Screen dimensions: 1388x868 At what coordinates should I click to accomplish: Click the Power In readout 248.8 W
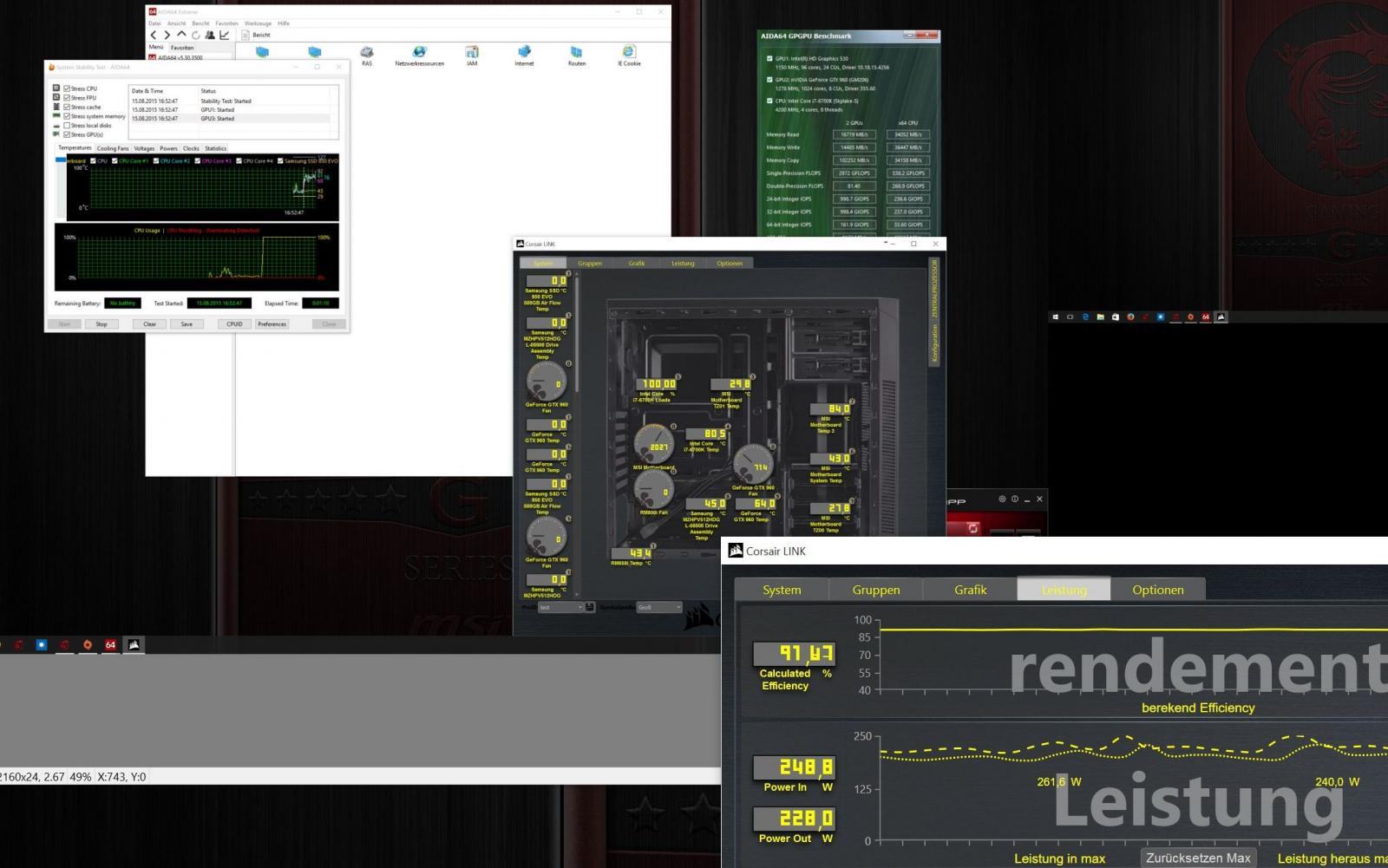[x=794, y=767]
